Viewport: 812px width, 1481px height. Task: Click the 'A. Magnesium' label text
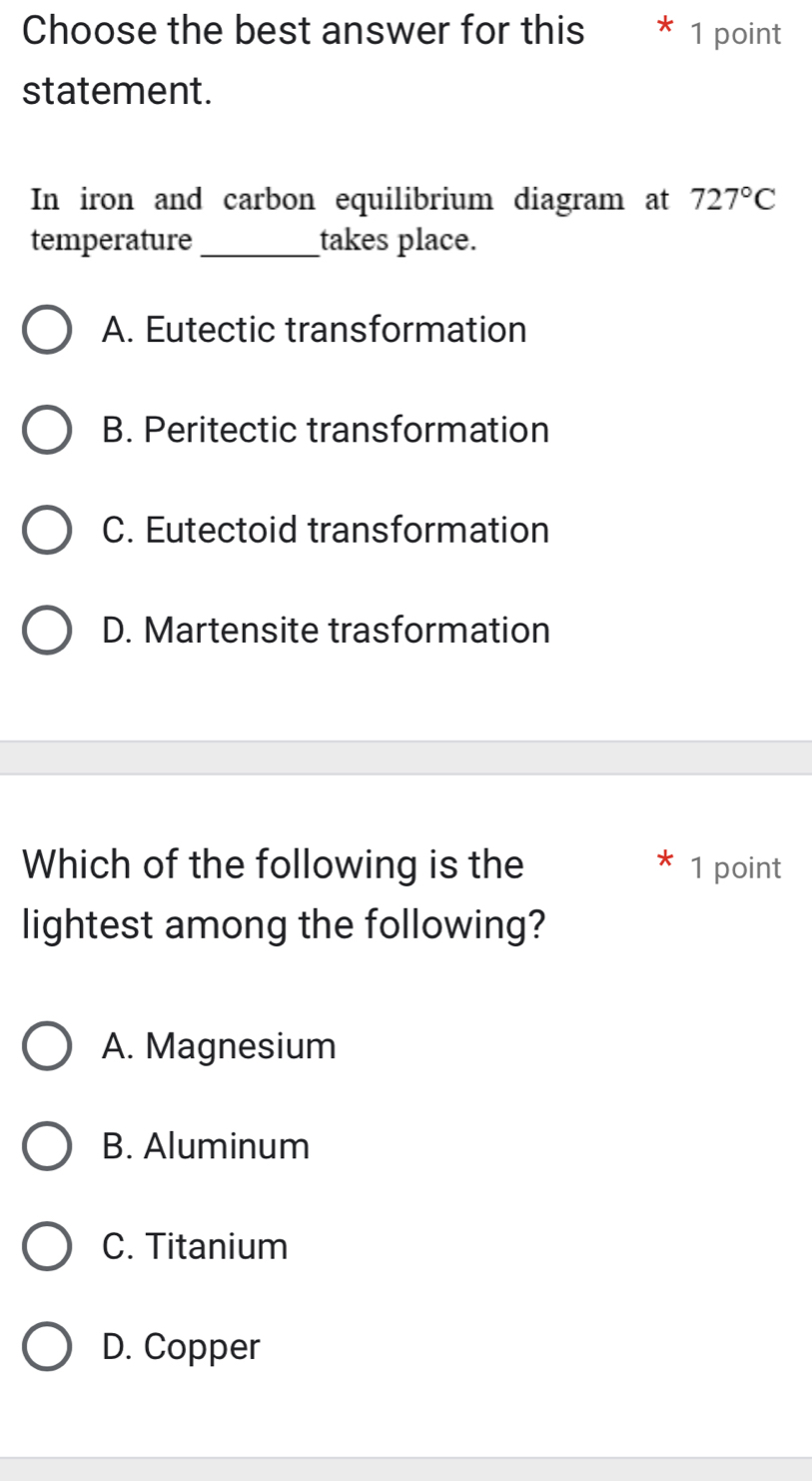[219, 1046]
